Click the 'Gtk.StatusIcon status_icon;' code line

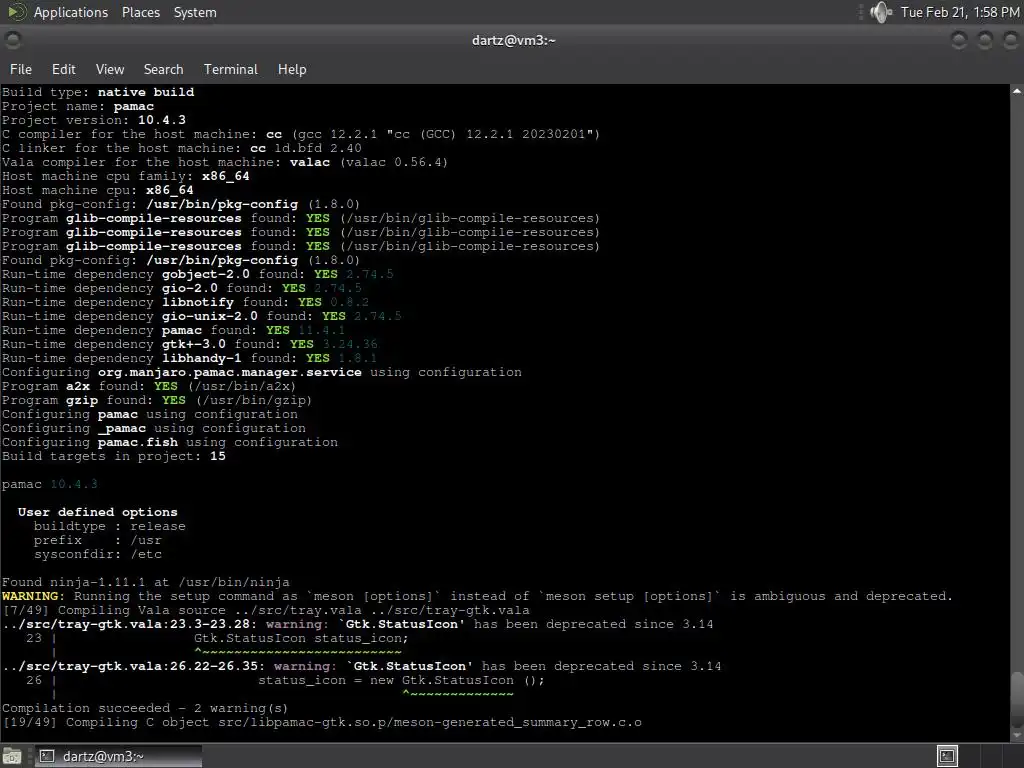[301, 639]
